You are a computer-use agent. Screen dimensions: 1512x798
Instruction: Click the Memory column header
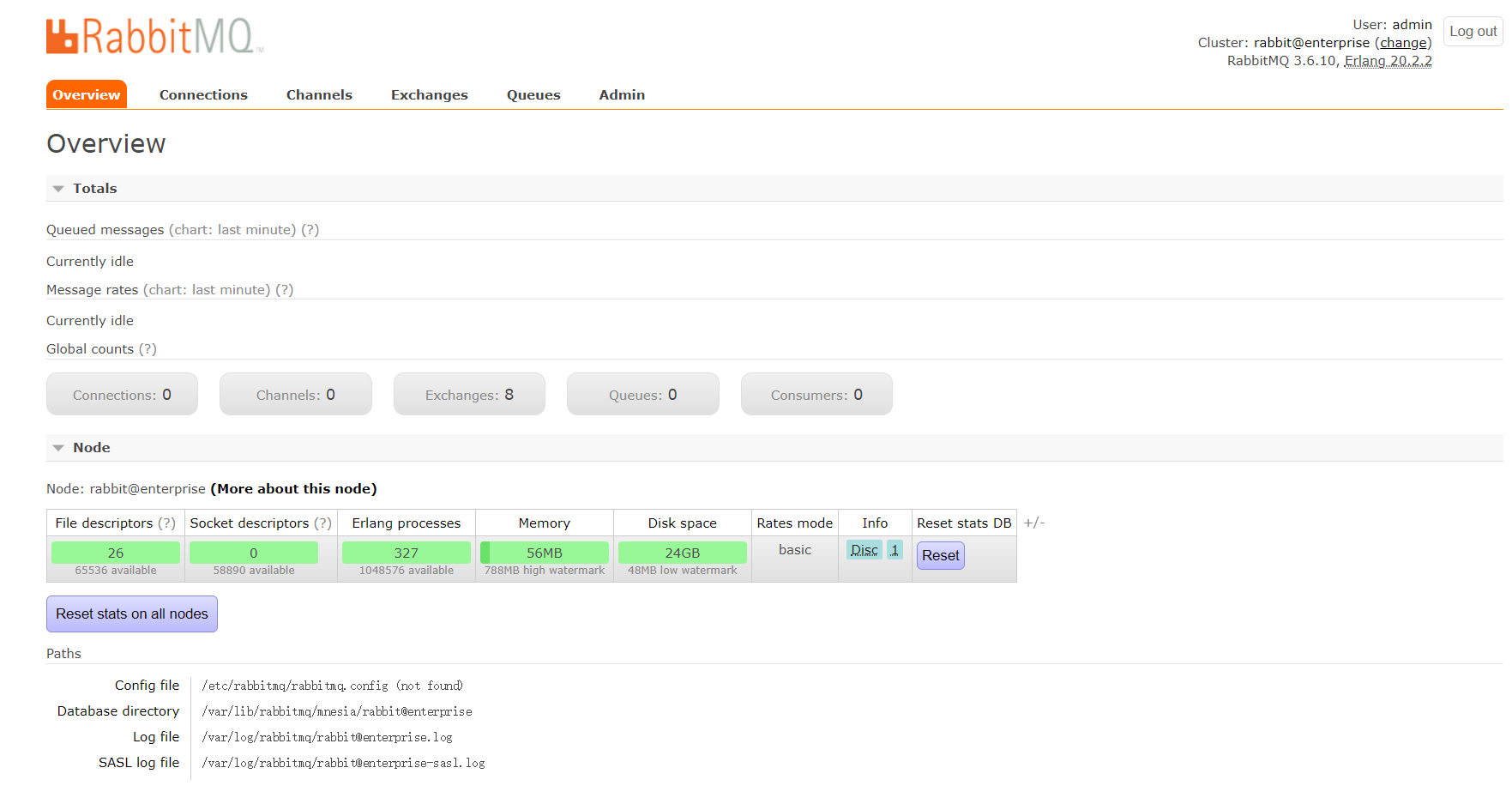pos(545,523)
